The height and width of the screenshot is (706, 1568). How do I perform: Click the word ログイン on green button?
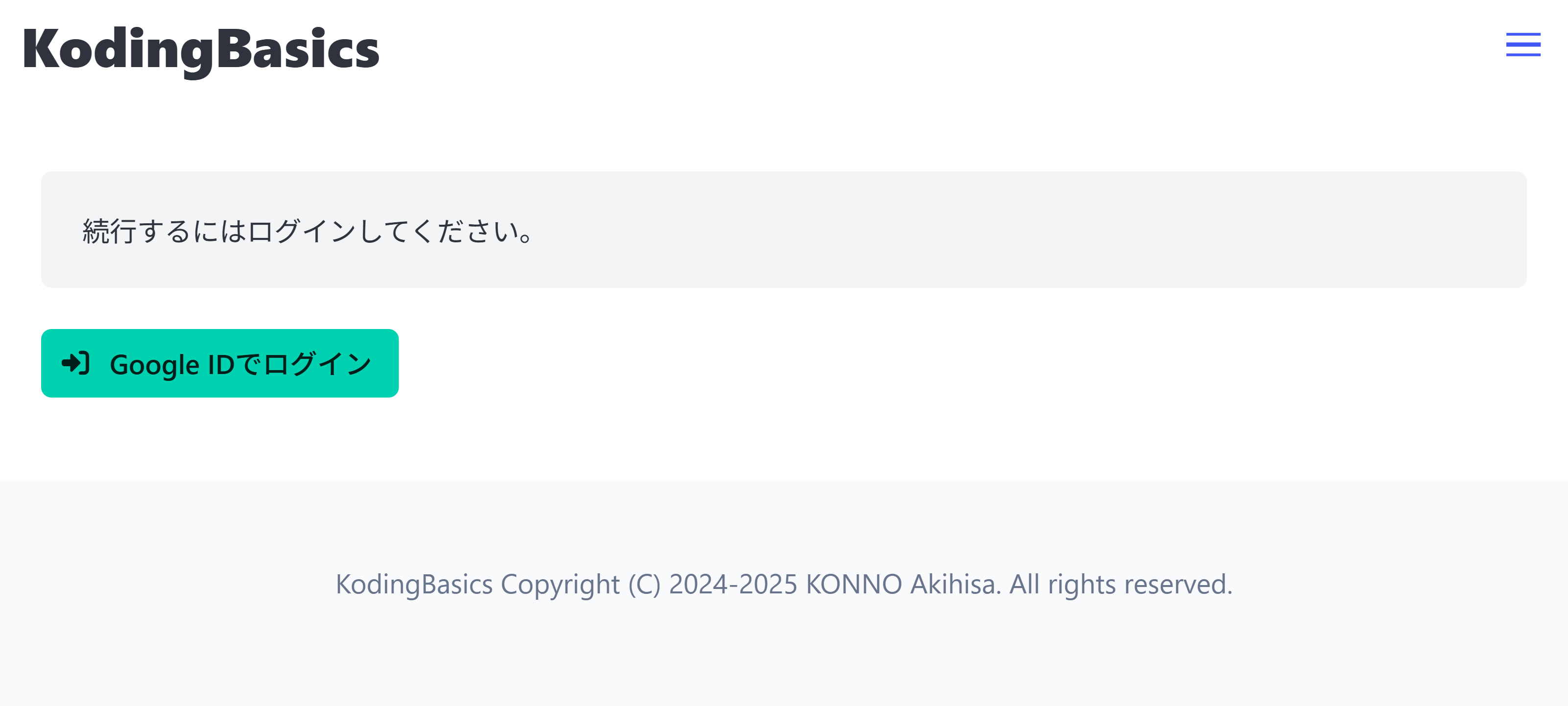tap(318, 364)
